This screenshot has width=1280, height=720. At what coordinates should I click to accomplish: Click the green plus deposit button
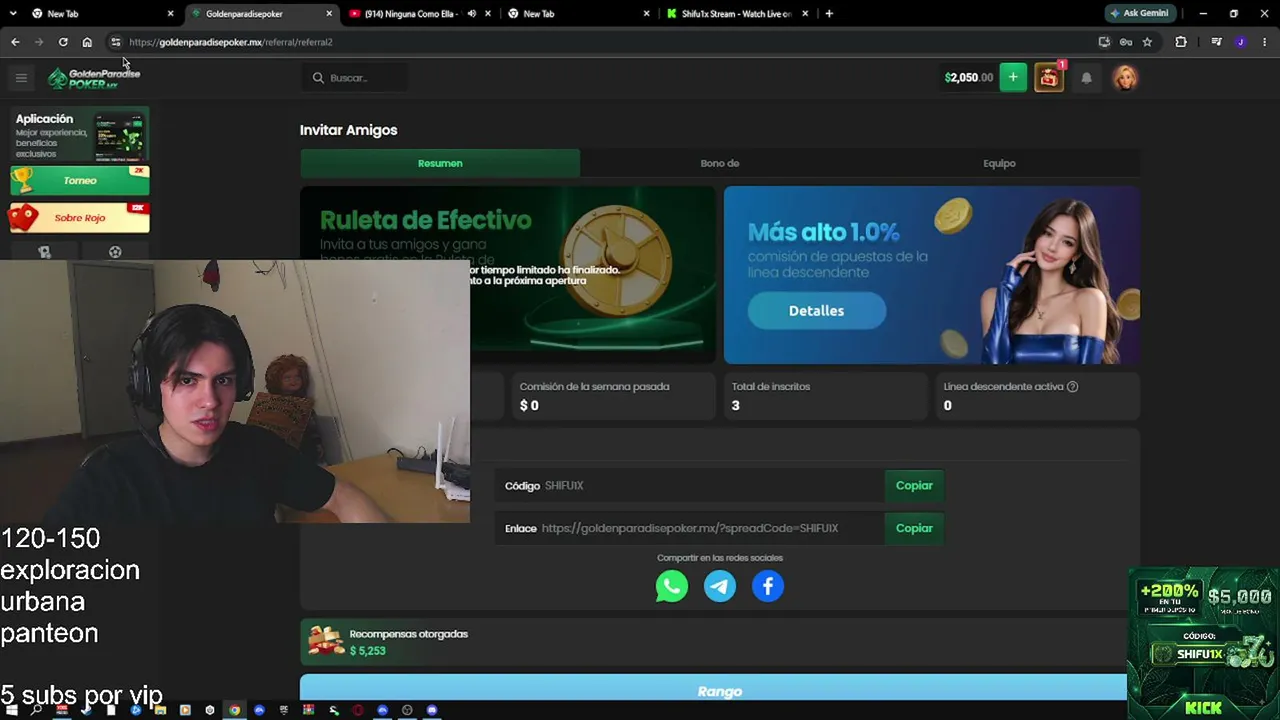(1013, 77)
